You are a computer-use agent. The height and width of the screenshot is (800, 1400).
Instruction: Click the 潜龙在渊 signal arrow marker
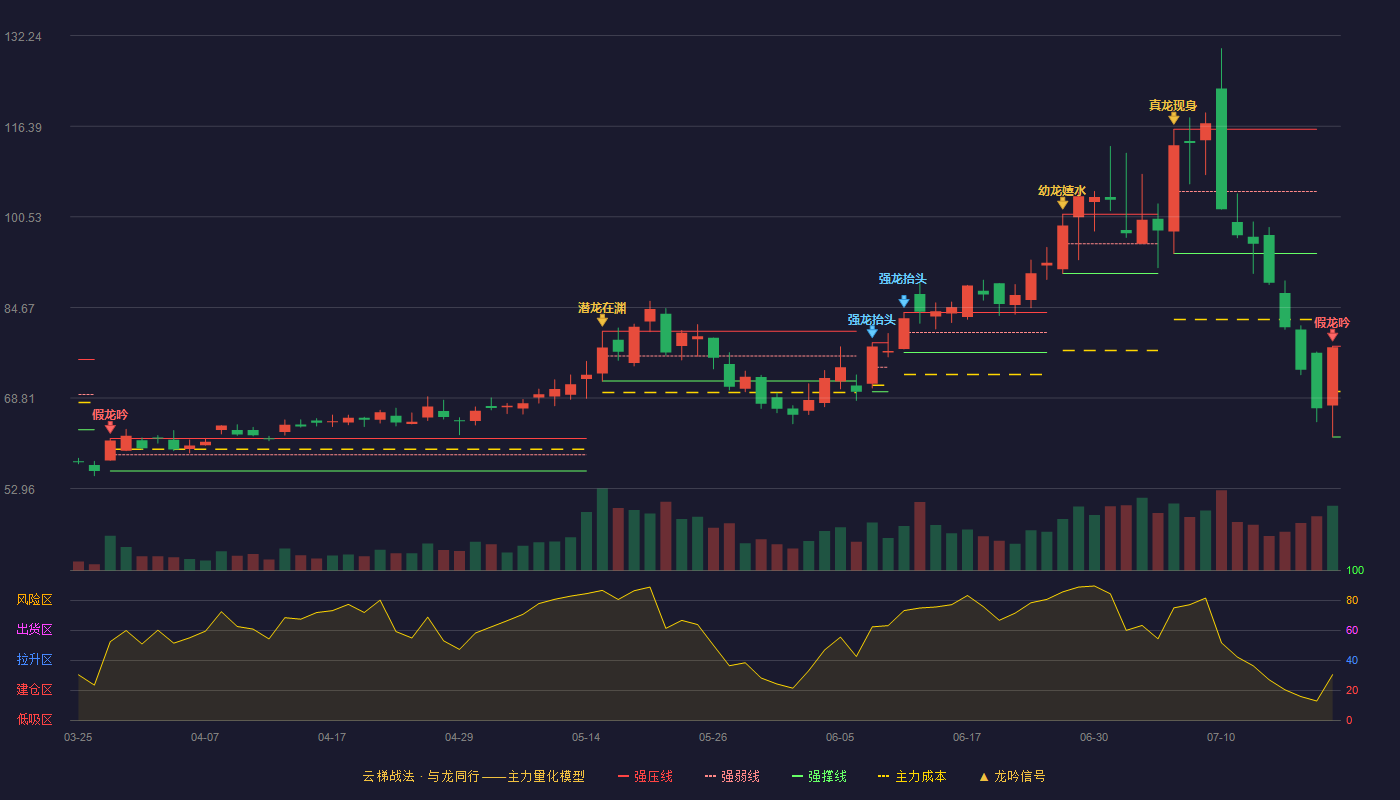[x=602, y=320]
